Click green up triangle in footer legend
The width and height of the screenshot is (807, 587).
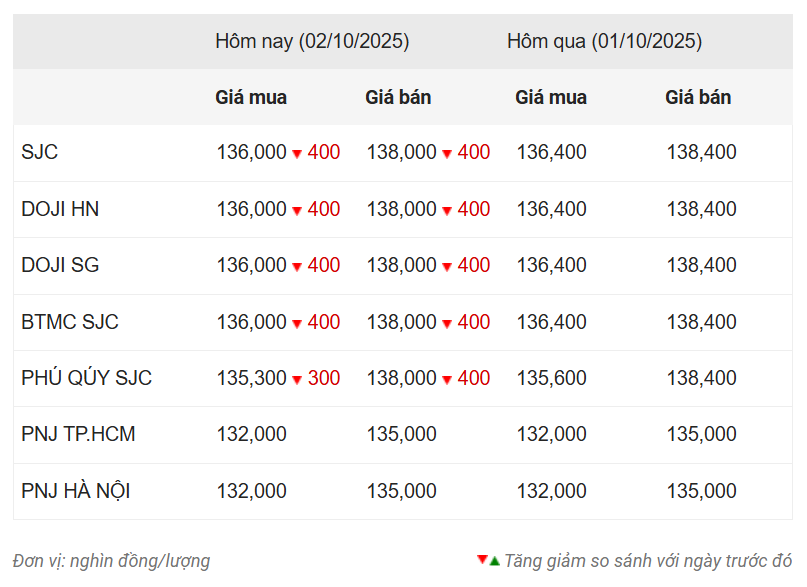pyautogui.click(x=494, y=559)
